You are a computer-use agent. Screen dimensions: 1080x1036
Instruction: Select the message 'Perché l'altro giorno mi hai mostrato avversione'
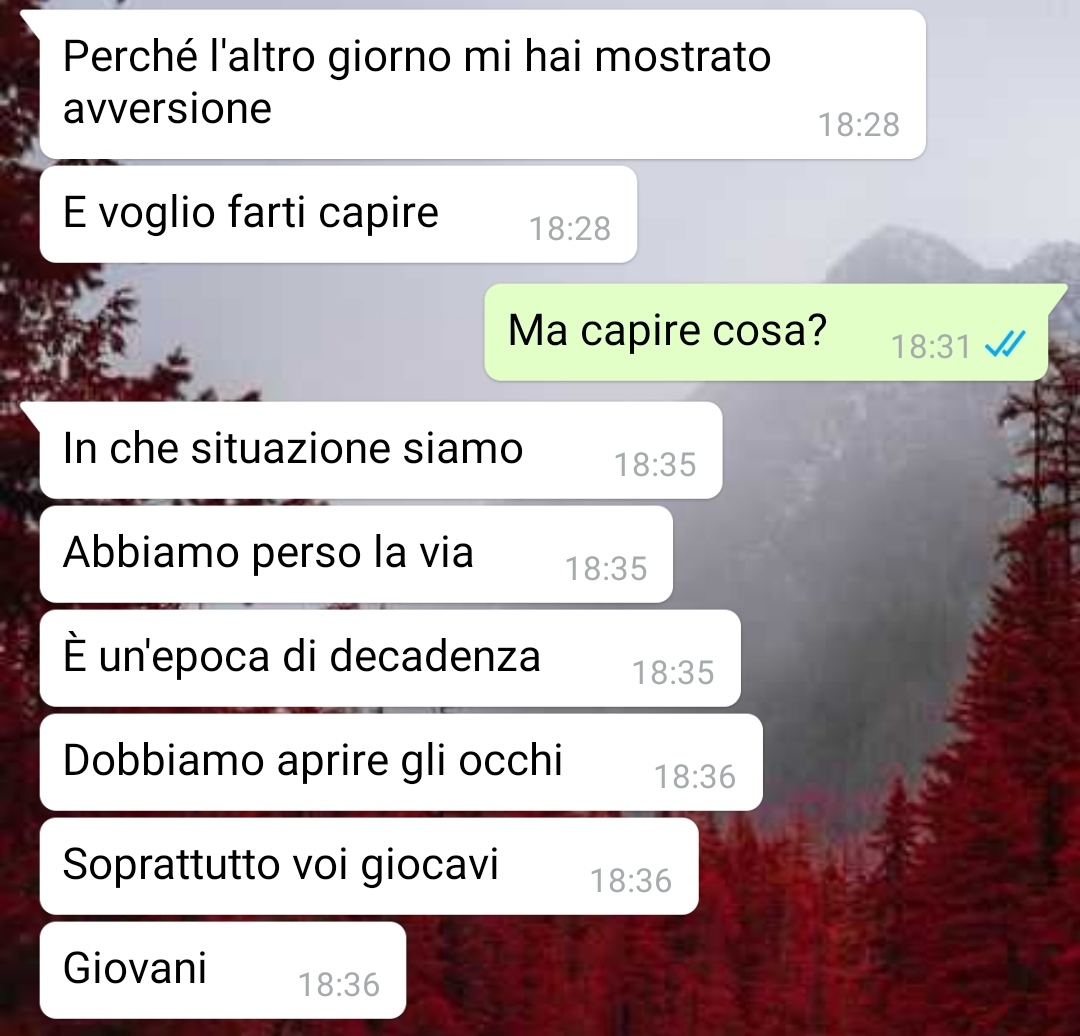[482, 85]
